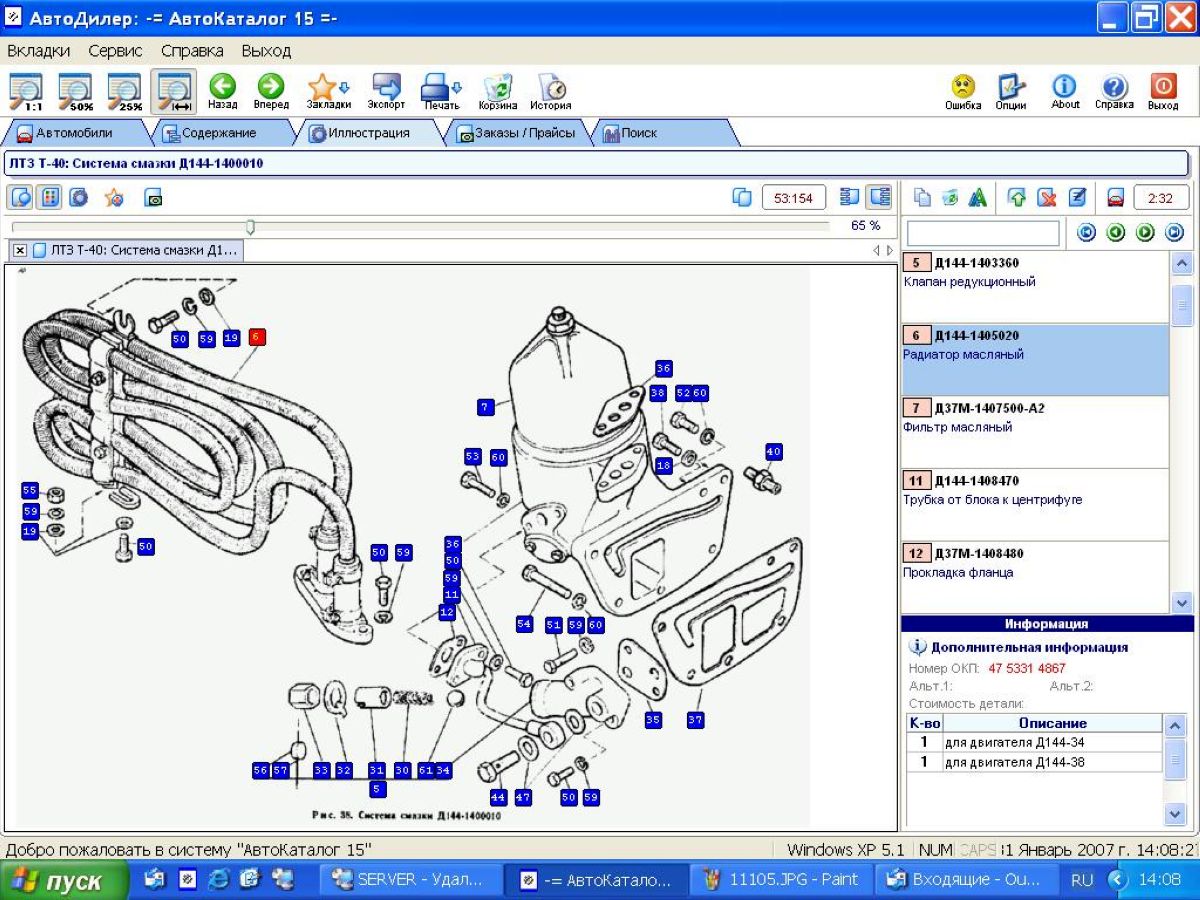Open Опции (Options) settings icon
Image resolution: width=1200 pixels, height=900 pixels.
point(1011,88)
